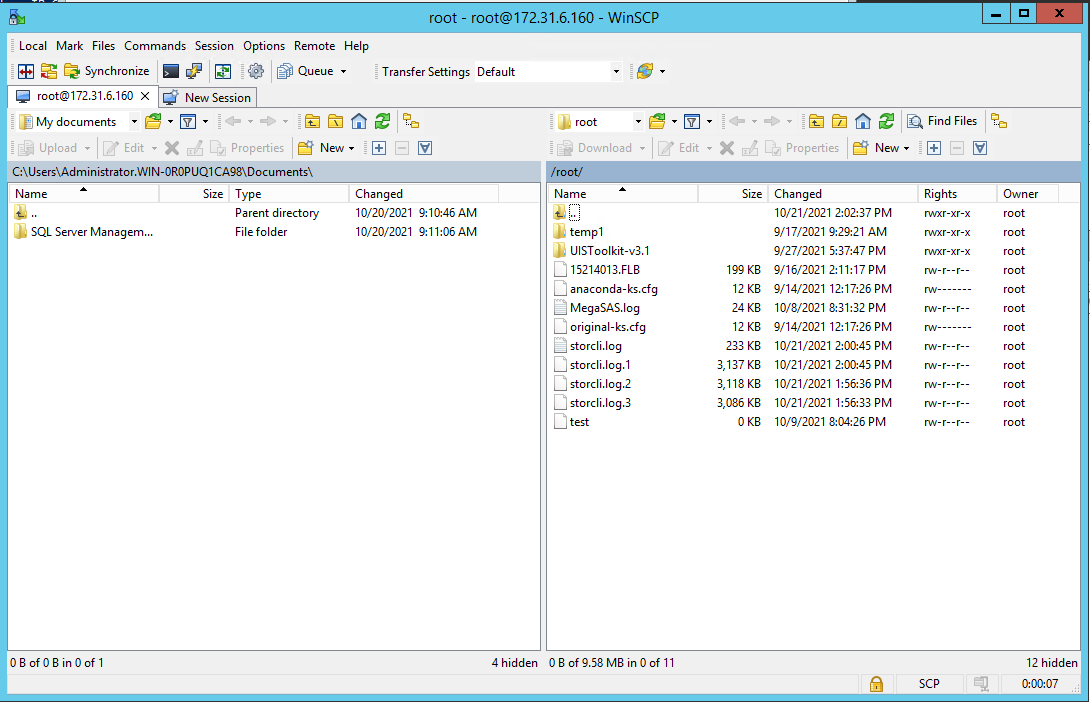Viewport: 1090px width, 702px height.
Task: Click local panel Select All icon
Action: point(425,147)
